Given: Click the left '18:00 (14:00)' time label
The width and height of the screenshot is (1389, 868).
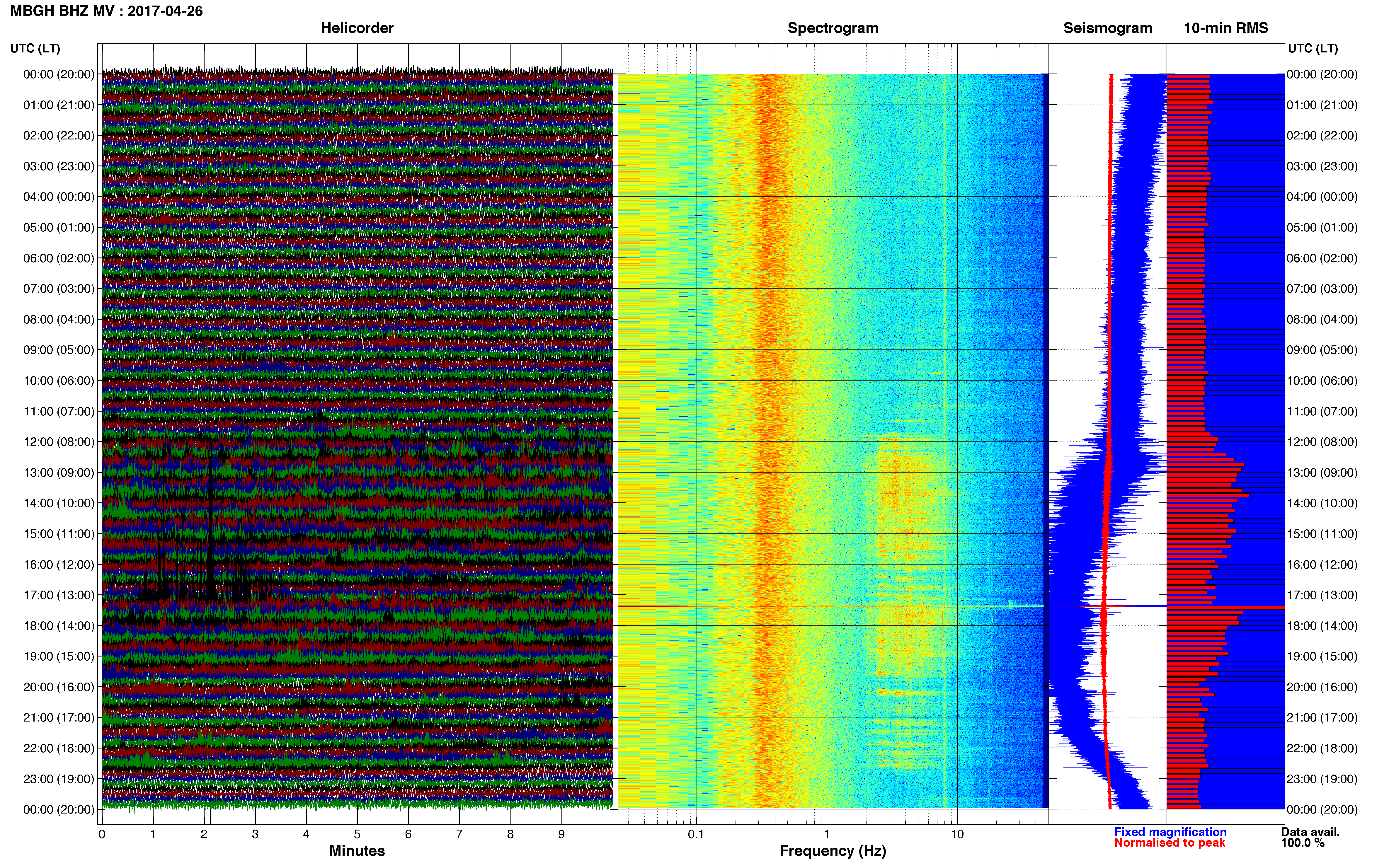Looking at the screenshot, I should click(x=59, y=626).
